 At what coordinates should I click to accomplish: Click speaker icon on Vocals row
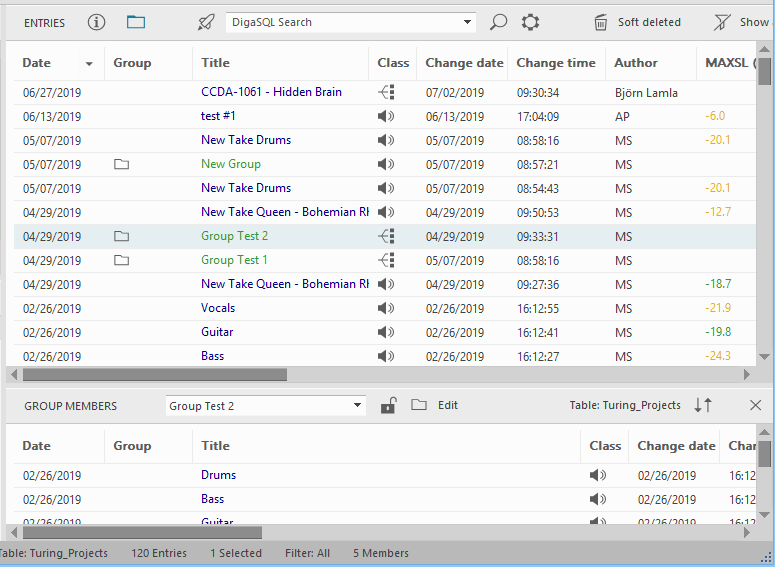click(386, 308)
